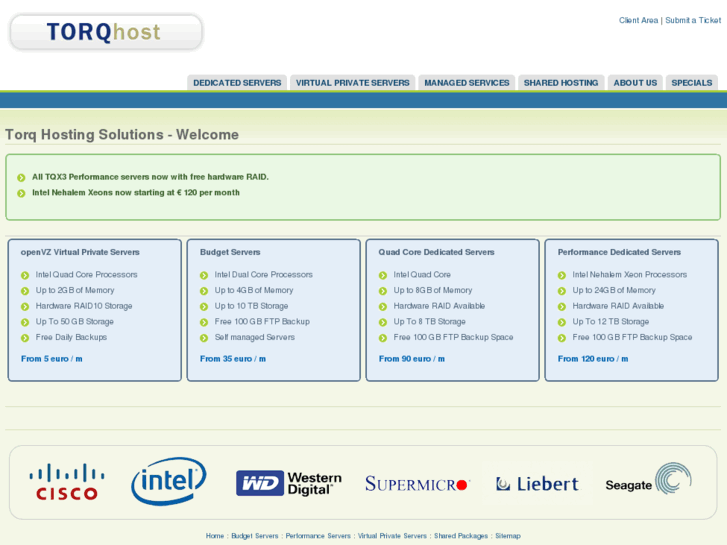
Task: Click footer Virtual Private Servers link
Action: point(392,536)
